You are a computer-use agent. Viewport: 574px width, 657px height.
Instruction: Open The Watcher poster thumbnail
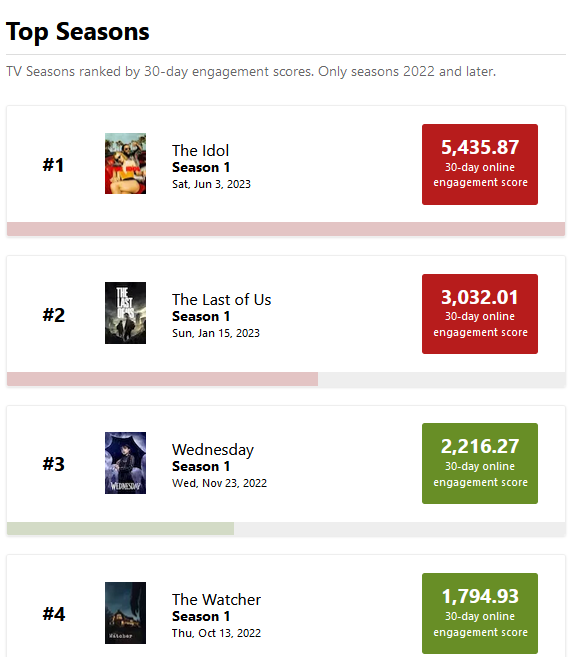click(x=125, y=613)
